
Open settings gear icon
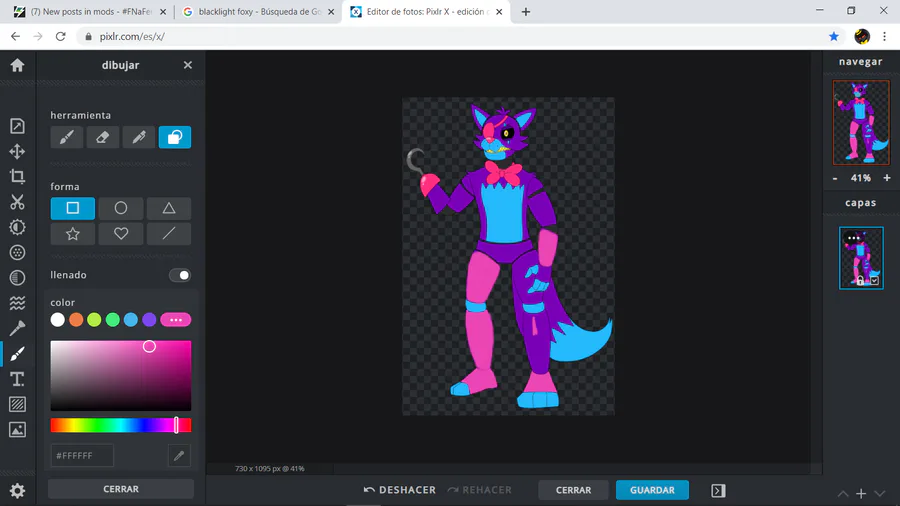coord(17,491)
